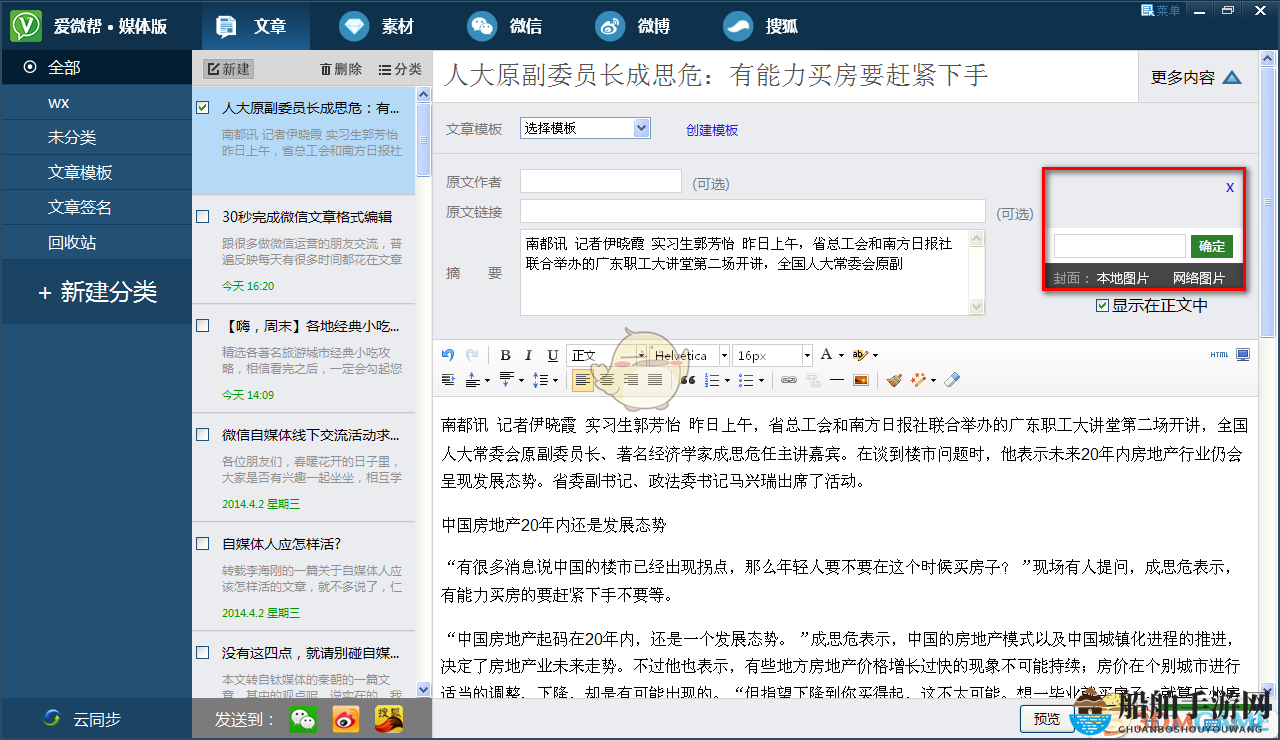Viewport: 1280px width, 740px height.
Task: Open the 选择模板 template dropdown
Action: pyautogui.click(x=585, y=128)
